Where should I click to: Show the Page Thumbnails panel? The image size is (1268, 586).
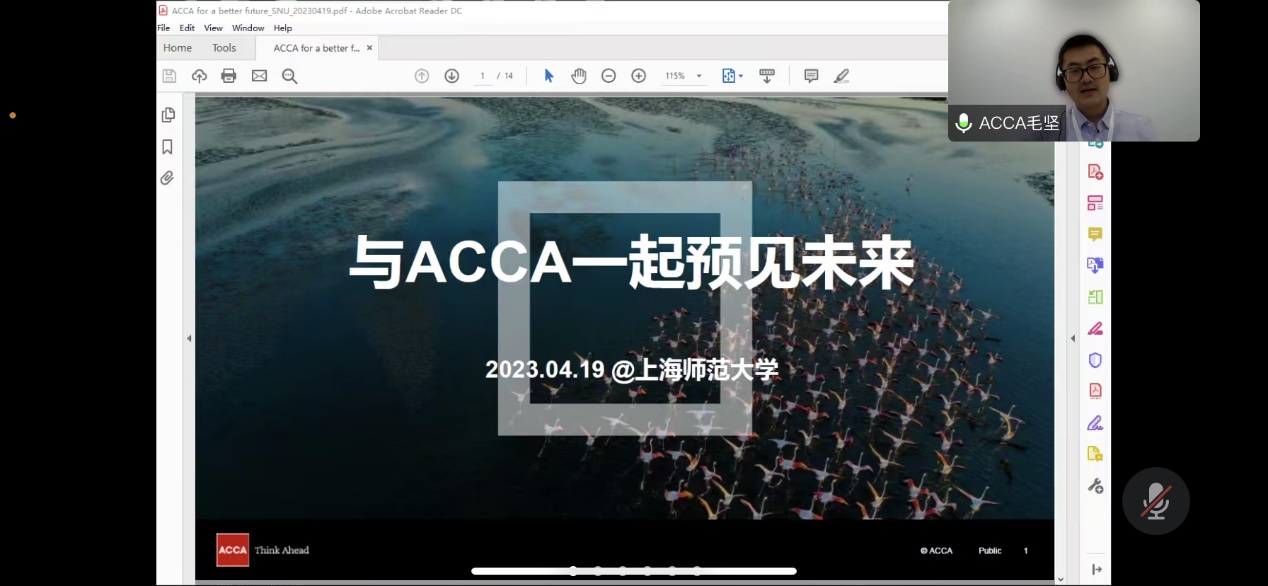click(x=168, y=115)
